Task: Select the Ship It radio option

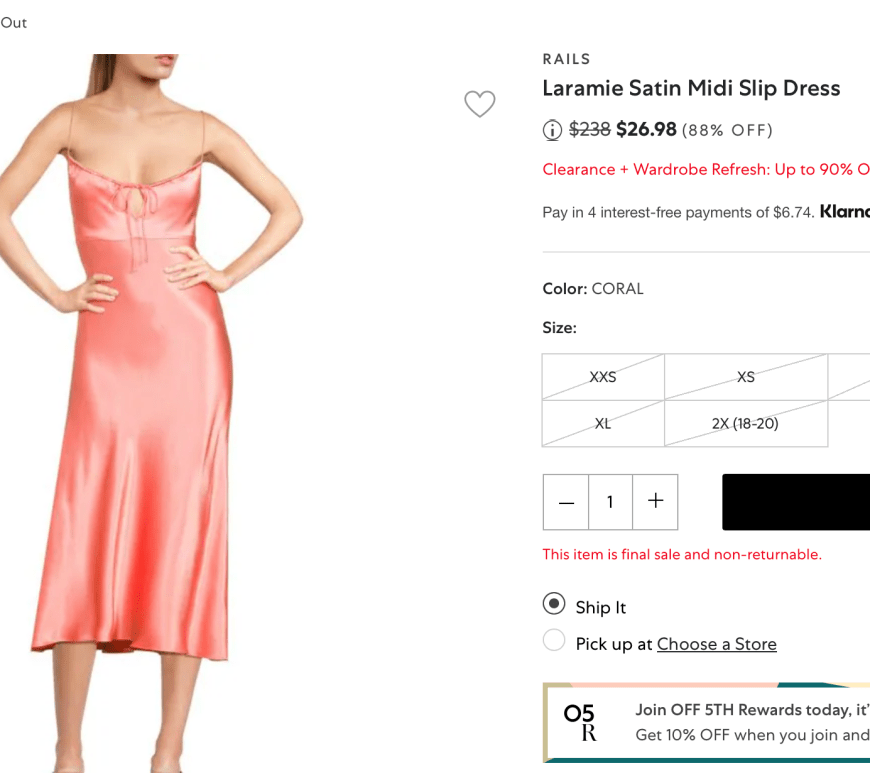Action: point(554,604)
